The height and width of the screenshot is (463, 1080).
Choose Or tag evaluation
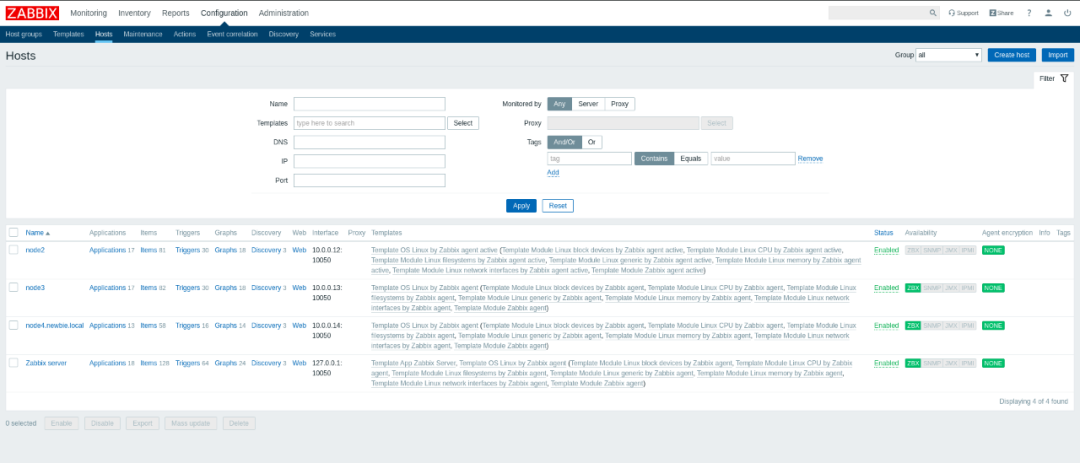tap(592, 142)
